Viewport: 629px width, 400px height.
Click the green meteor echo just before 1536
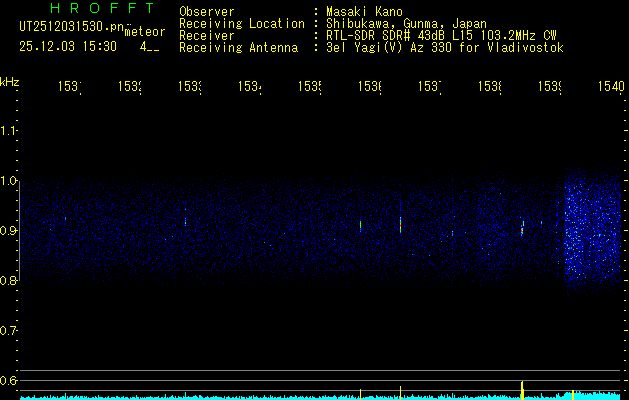(360, 225)
